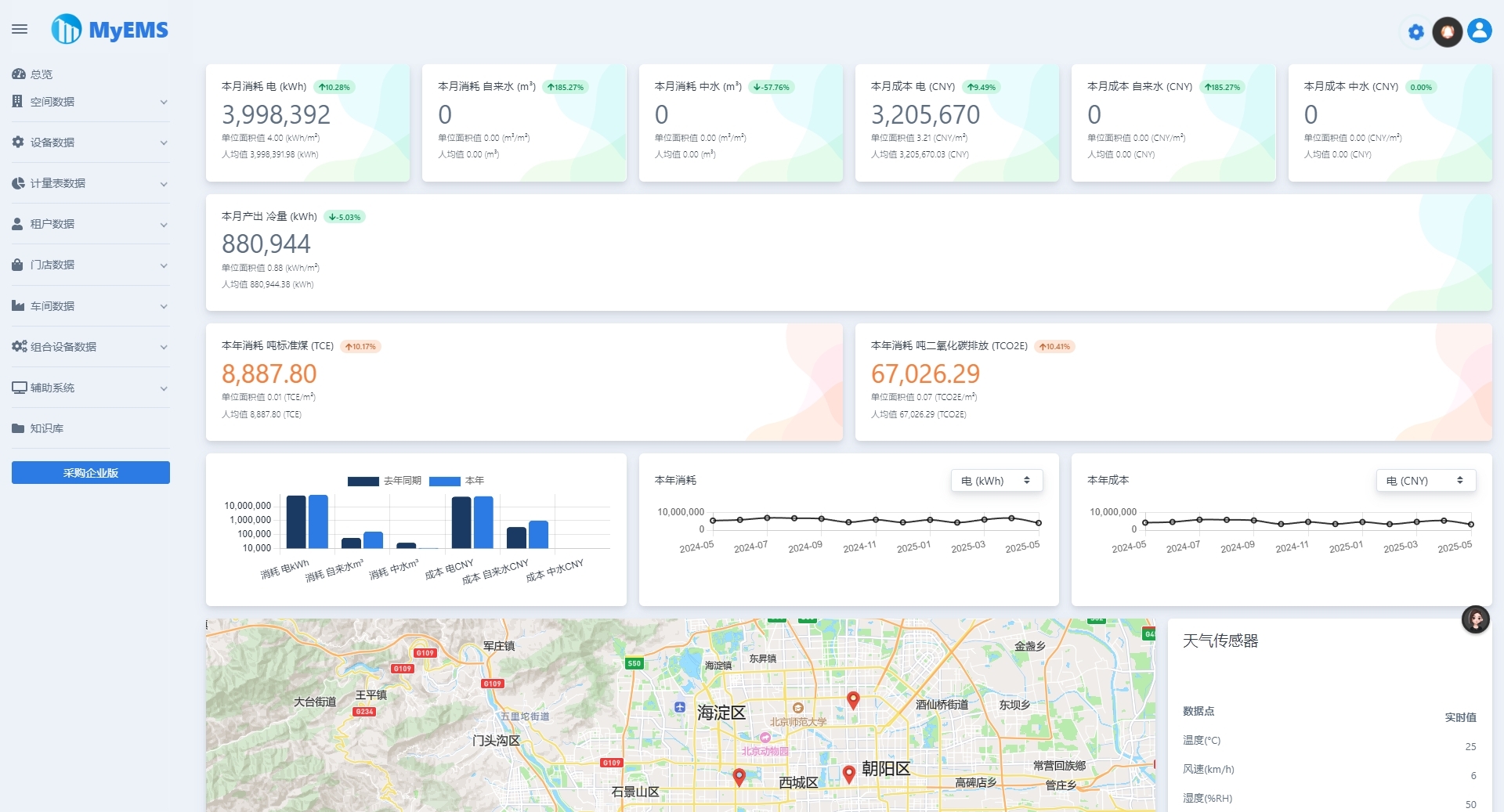Toggle the hamburger sidebar menu

[x=20, y=30]
